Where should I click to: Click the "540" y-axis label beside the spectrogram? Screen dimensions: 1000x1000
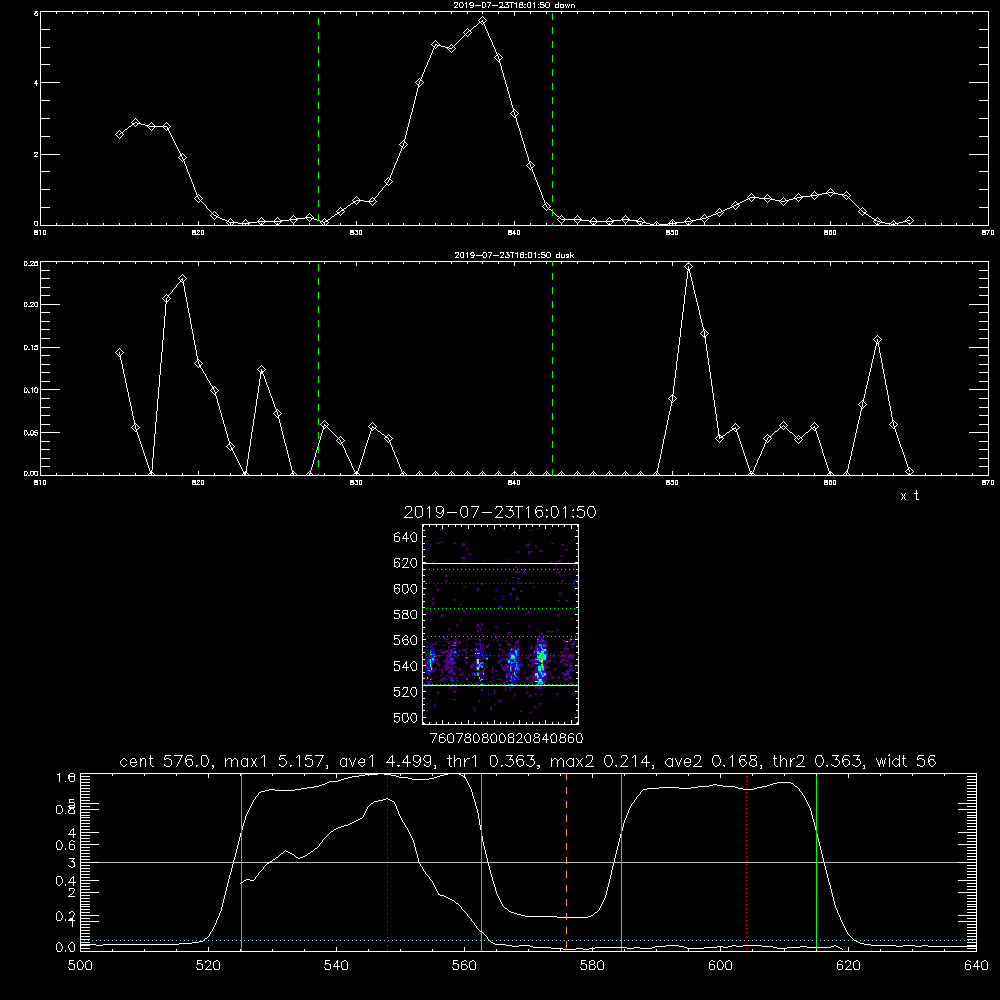click(405, 666)
